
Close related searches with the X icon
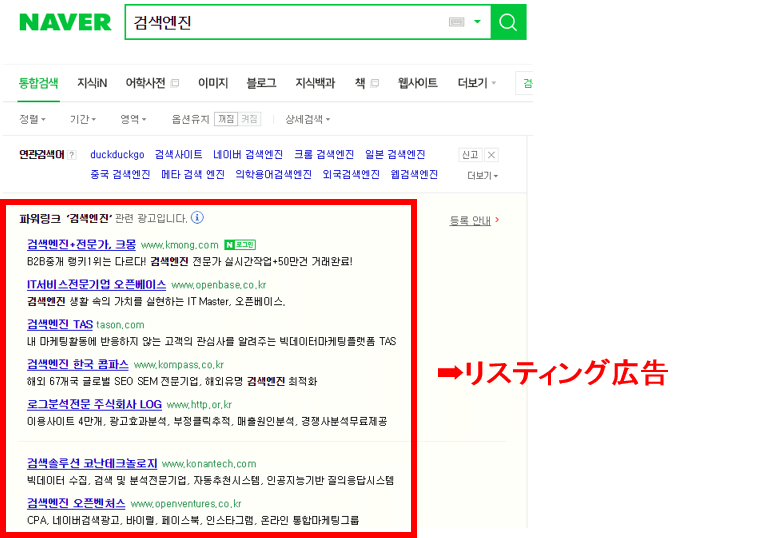pyautogui.click(x=491, y=155)
